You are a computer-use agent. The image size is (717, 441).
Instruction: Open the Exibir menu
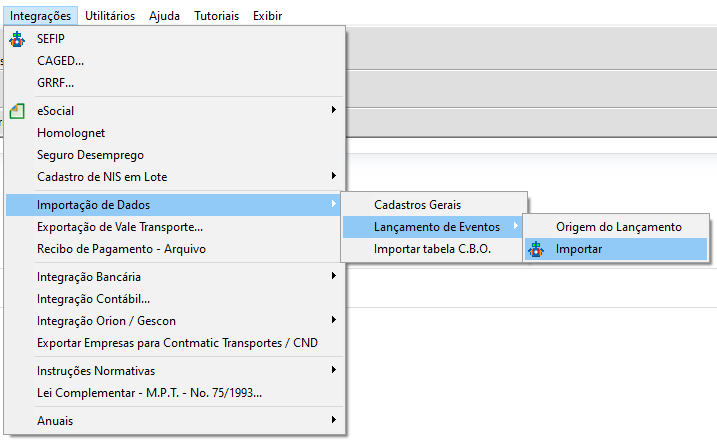tap(267, 16)
